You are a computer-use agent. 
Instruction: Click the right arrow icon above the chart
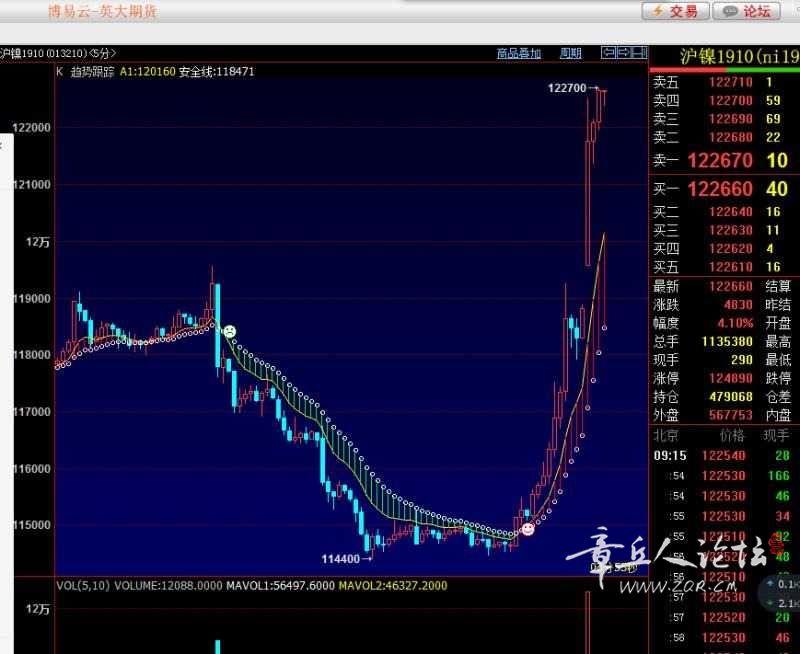(x=623, y=52)
